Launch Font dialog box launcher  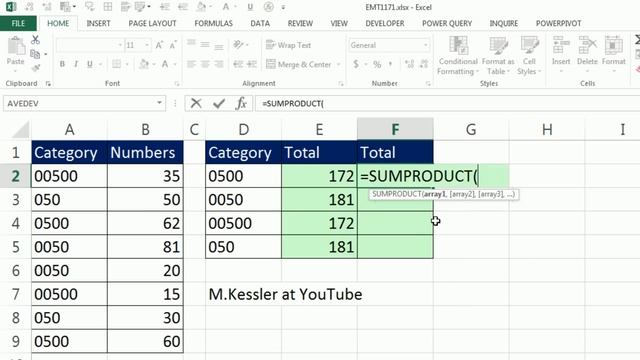coord(177,84)
